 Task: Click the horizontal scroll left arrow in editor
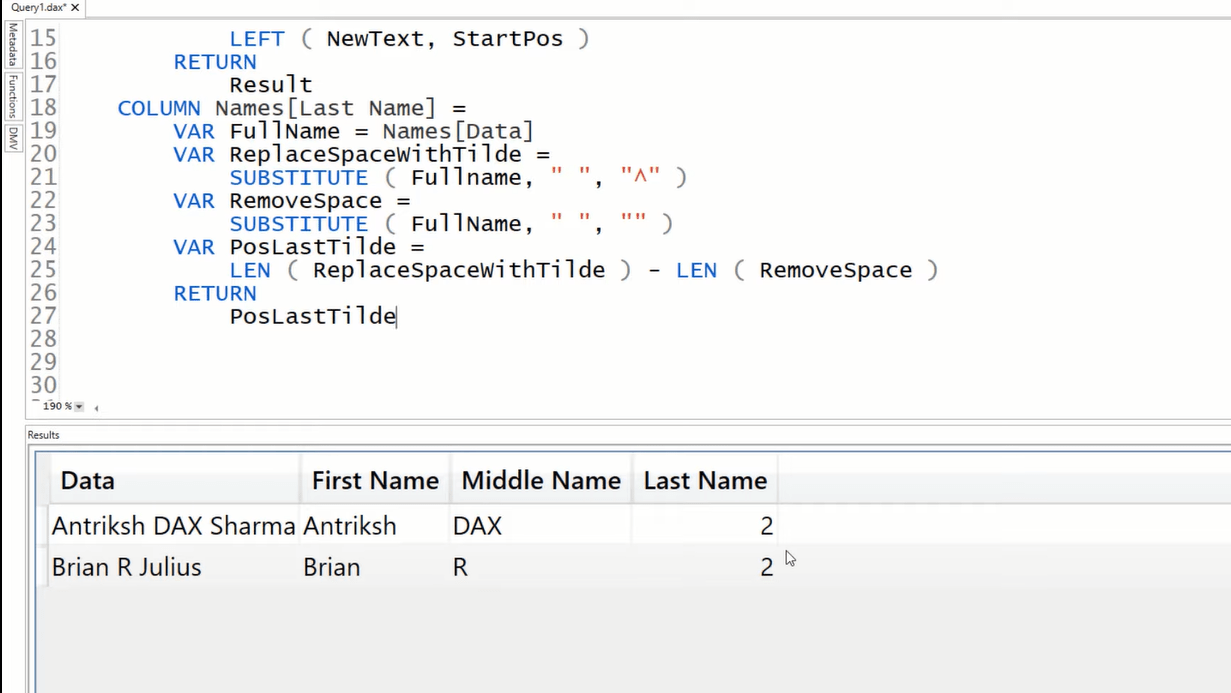tap(97, 407)
